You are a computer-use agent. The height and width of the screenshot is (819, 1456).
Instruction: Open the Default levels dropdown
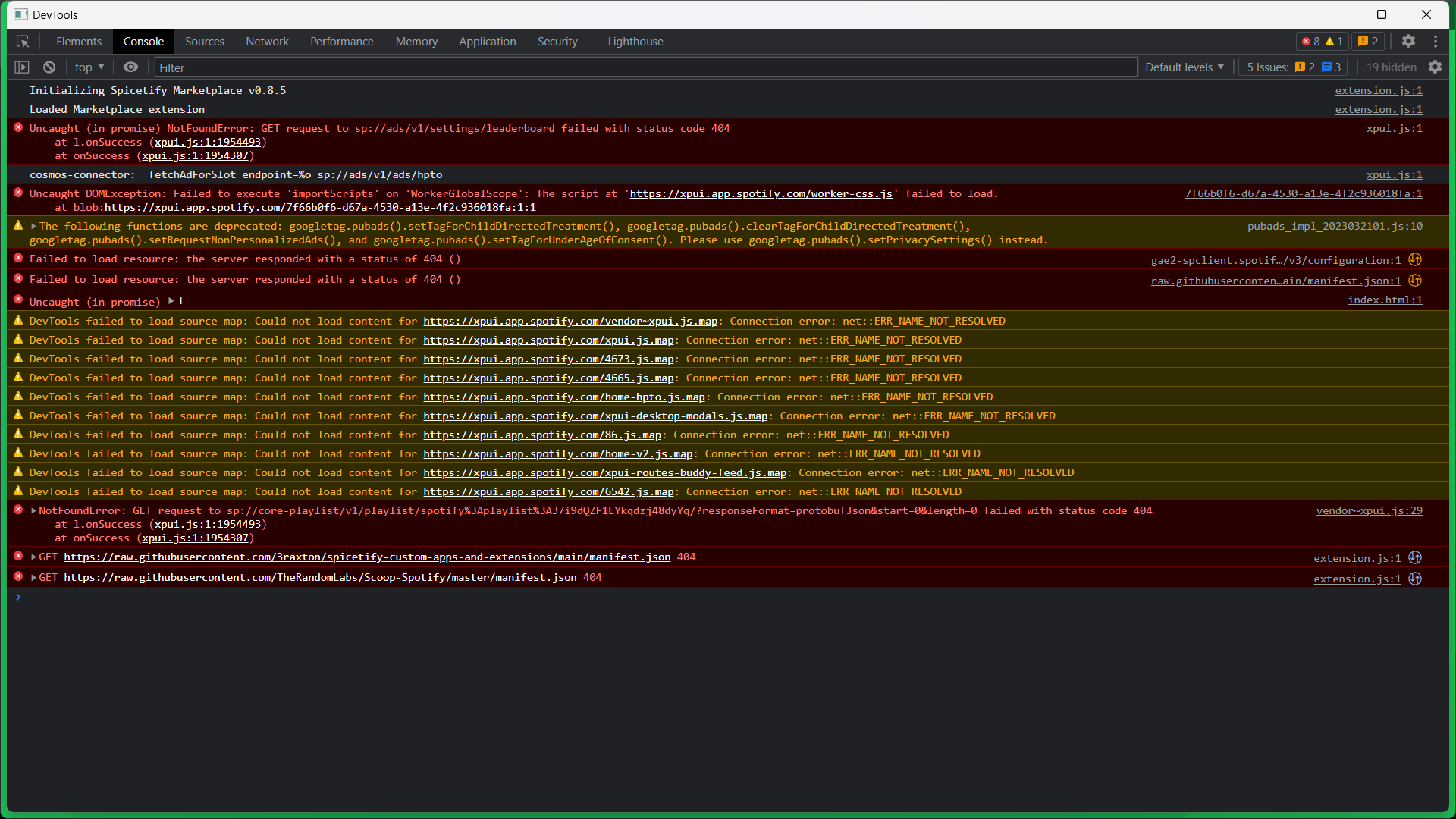click(1184, 67)
